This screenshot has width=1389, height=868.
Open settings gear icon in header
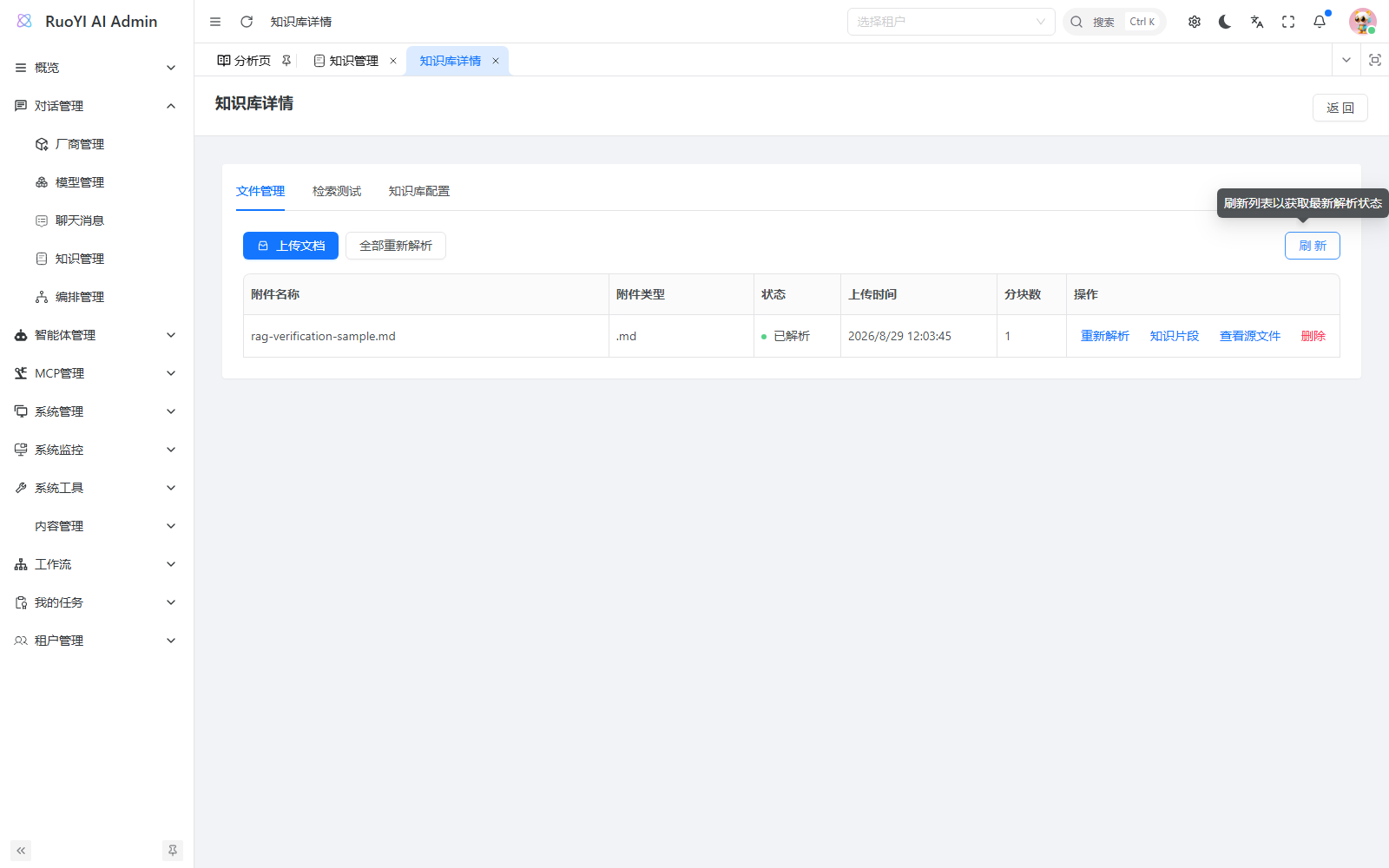[1195, 22]
